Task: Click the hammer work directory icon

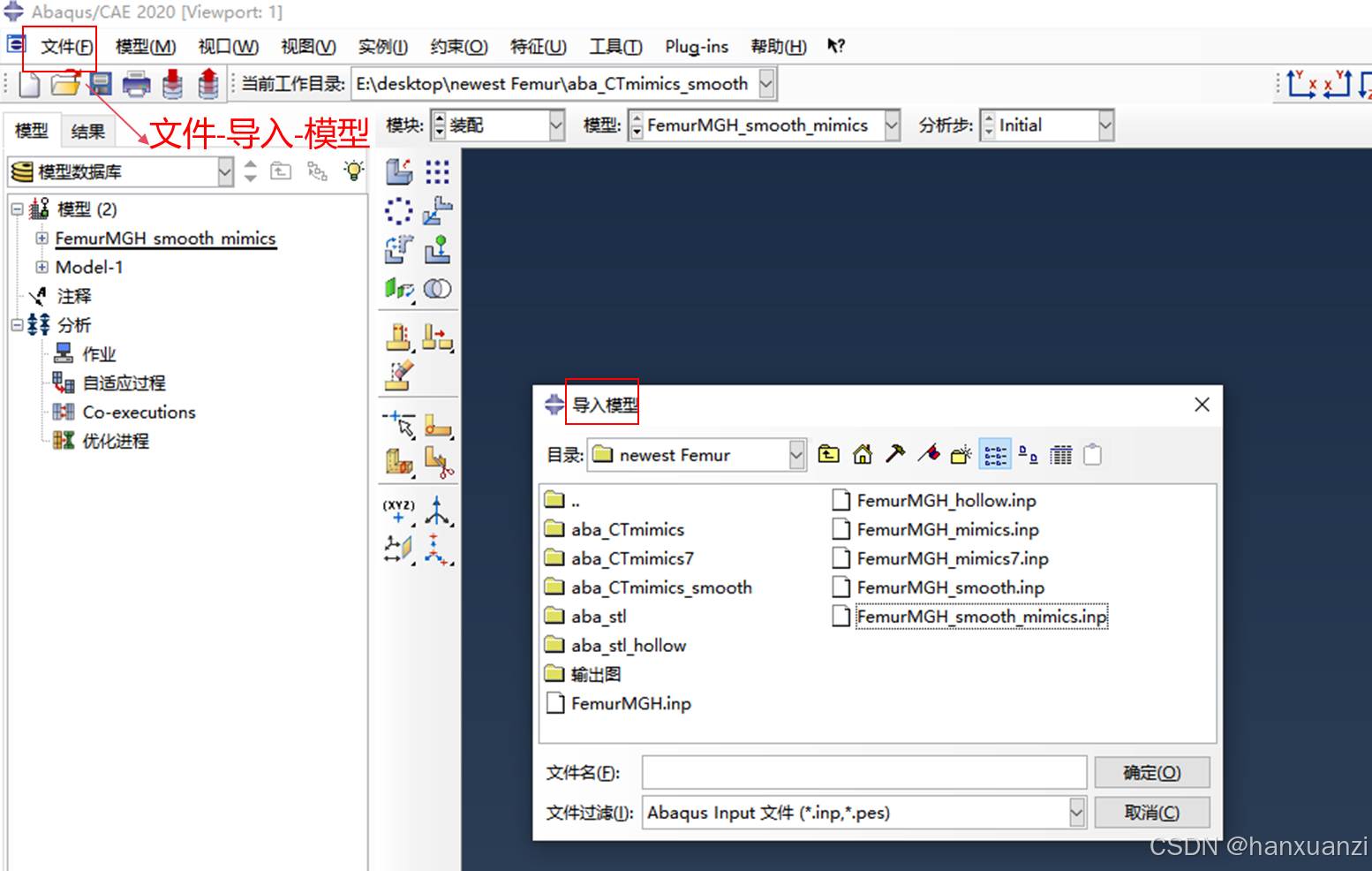Action: [895, 454]
